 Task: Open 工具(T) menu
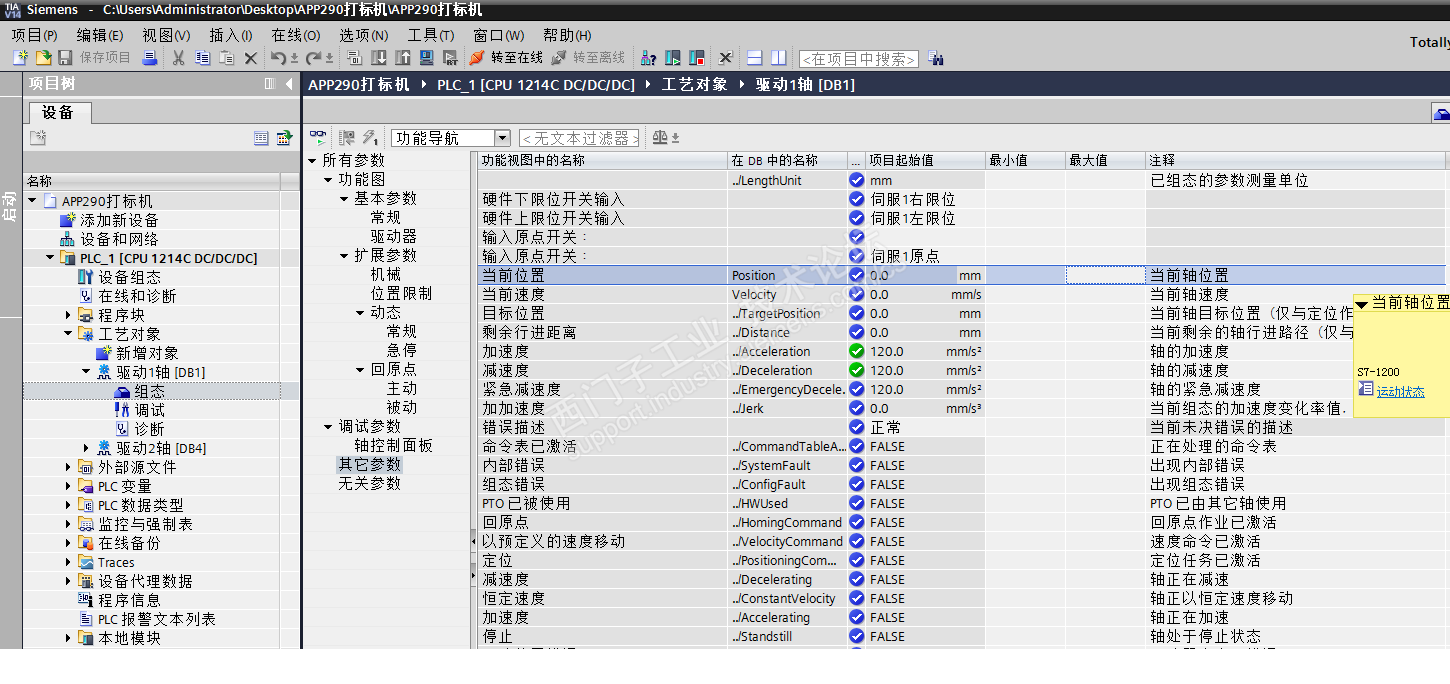click(430, 35)
